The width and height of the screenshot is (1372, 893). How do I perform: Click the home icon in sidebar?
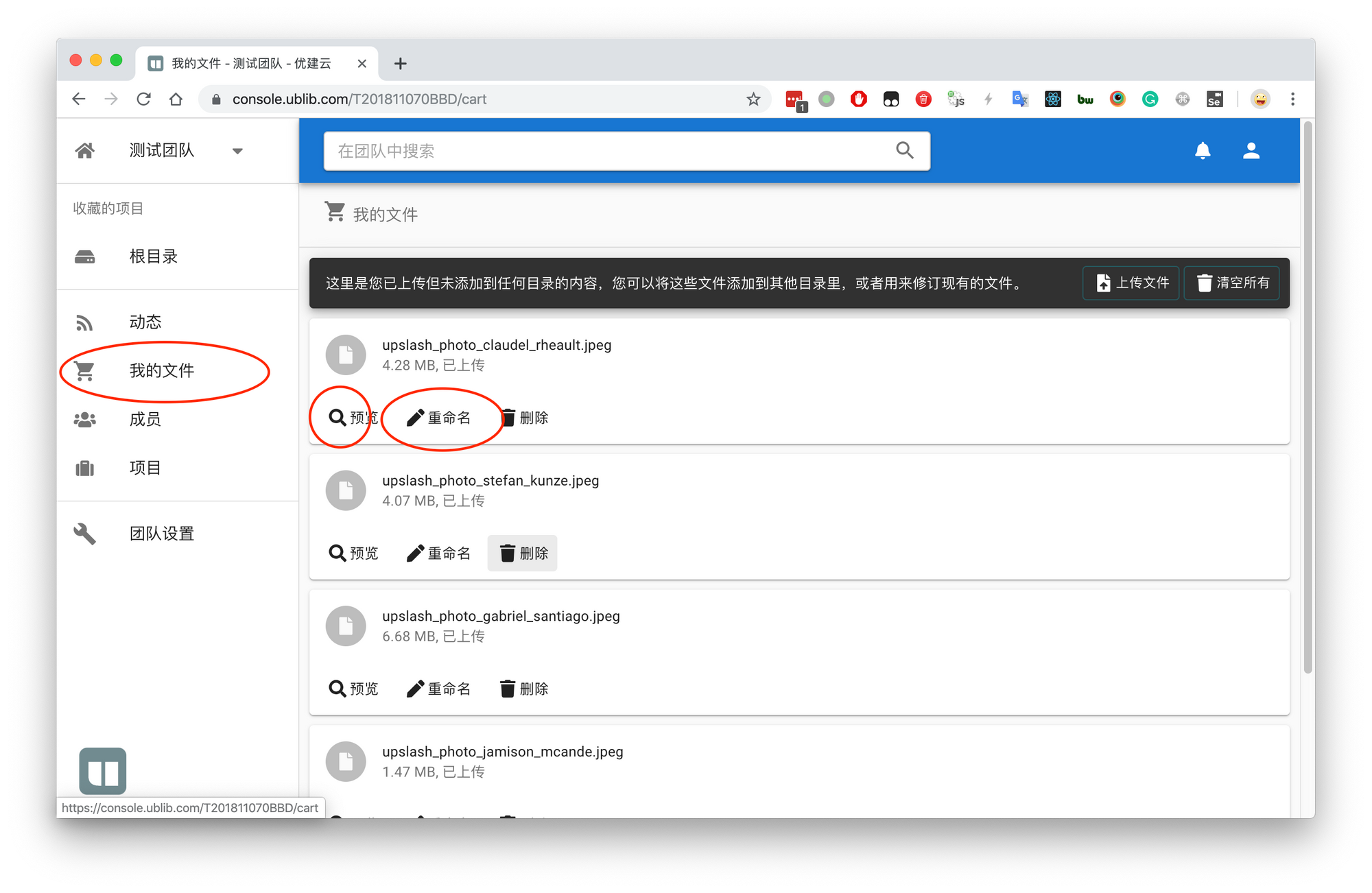click(x=85, y=151)
